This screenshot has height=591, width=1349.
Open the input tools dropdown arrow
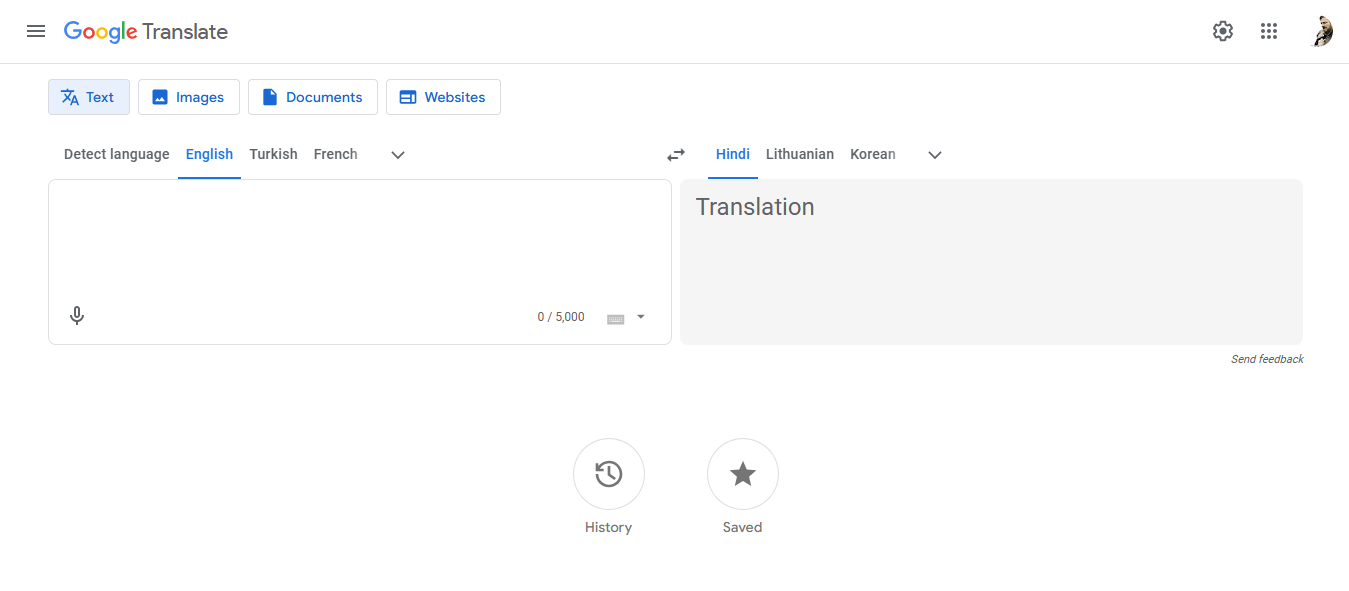641,317
